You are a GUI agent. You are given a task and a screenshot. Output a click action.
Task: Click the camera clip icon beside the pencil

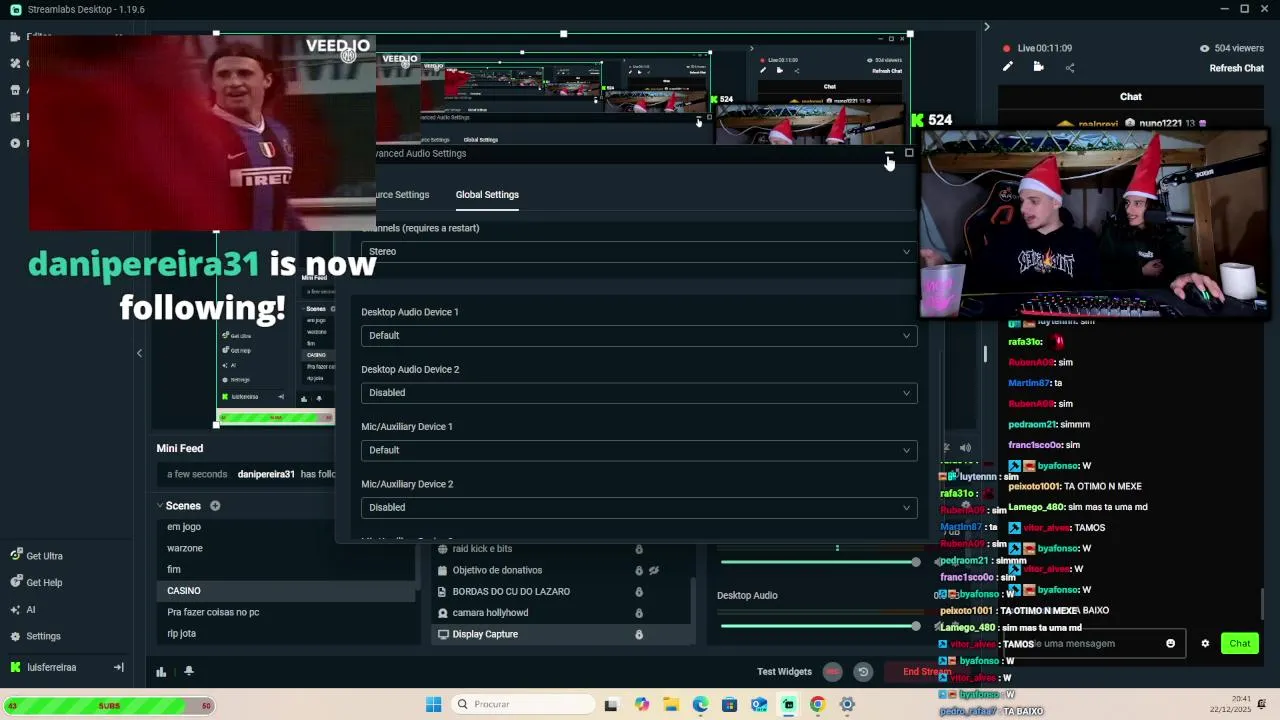coord(1038,67)
